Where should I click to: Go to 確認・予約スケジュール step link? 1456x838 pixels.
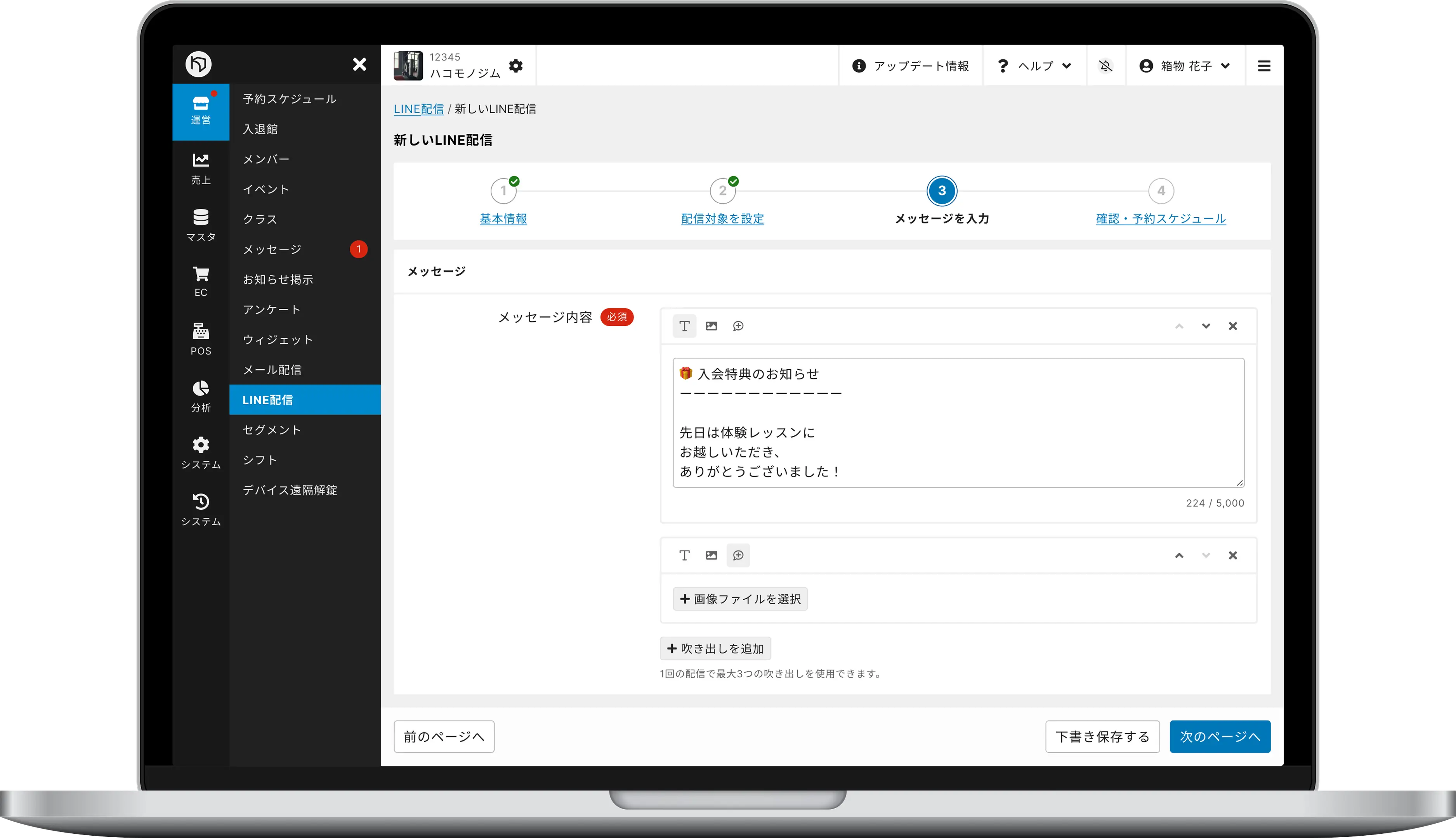pyautogui.click(x=1161, y=219)
